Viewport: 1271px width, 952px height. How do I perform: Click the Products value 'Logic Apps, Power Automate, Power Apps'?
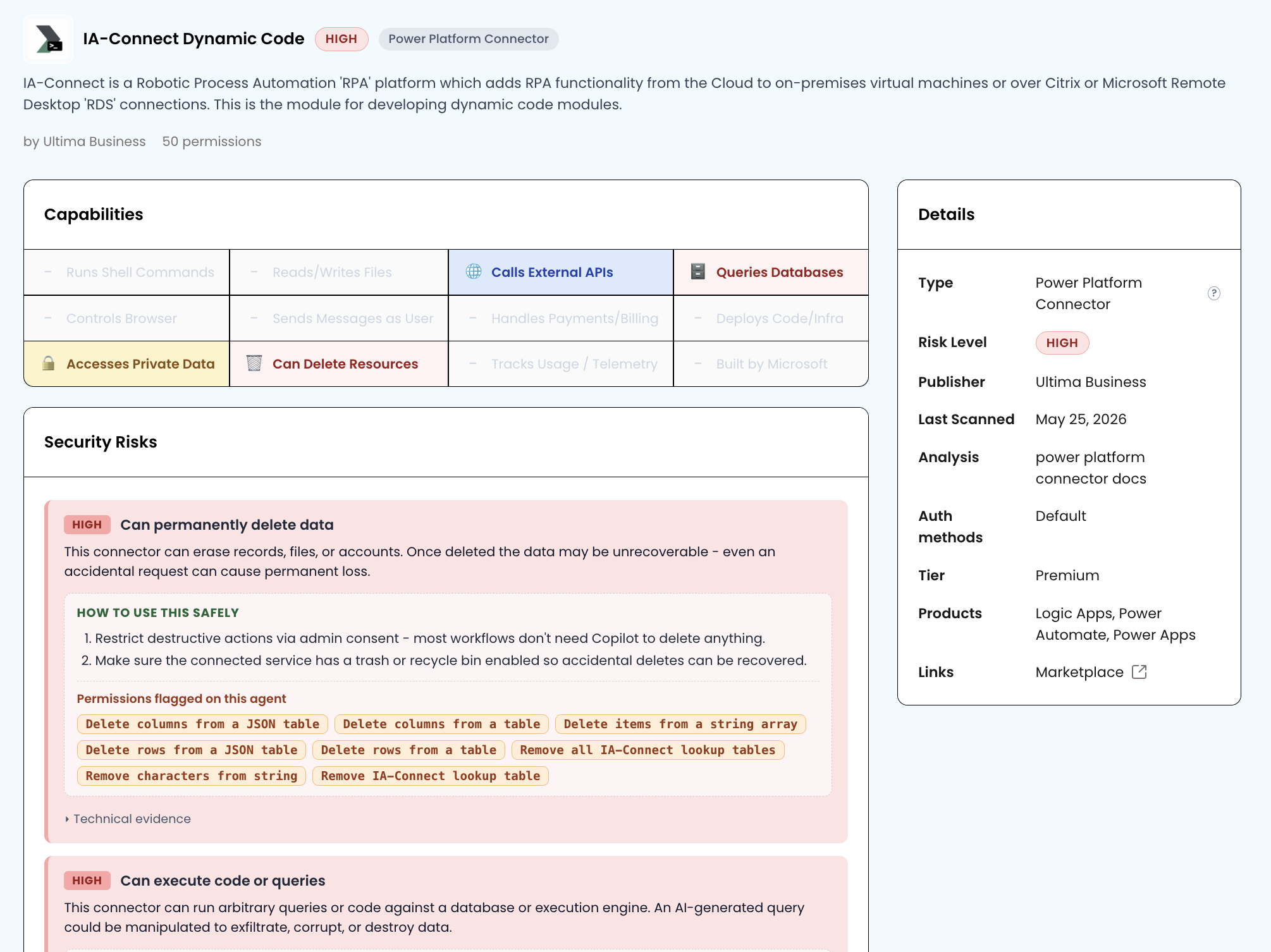[1115, 624]
